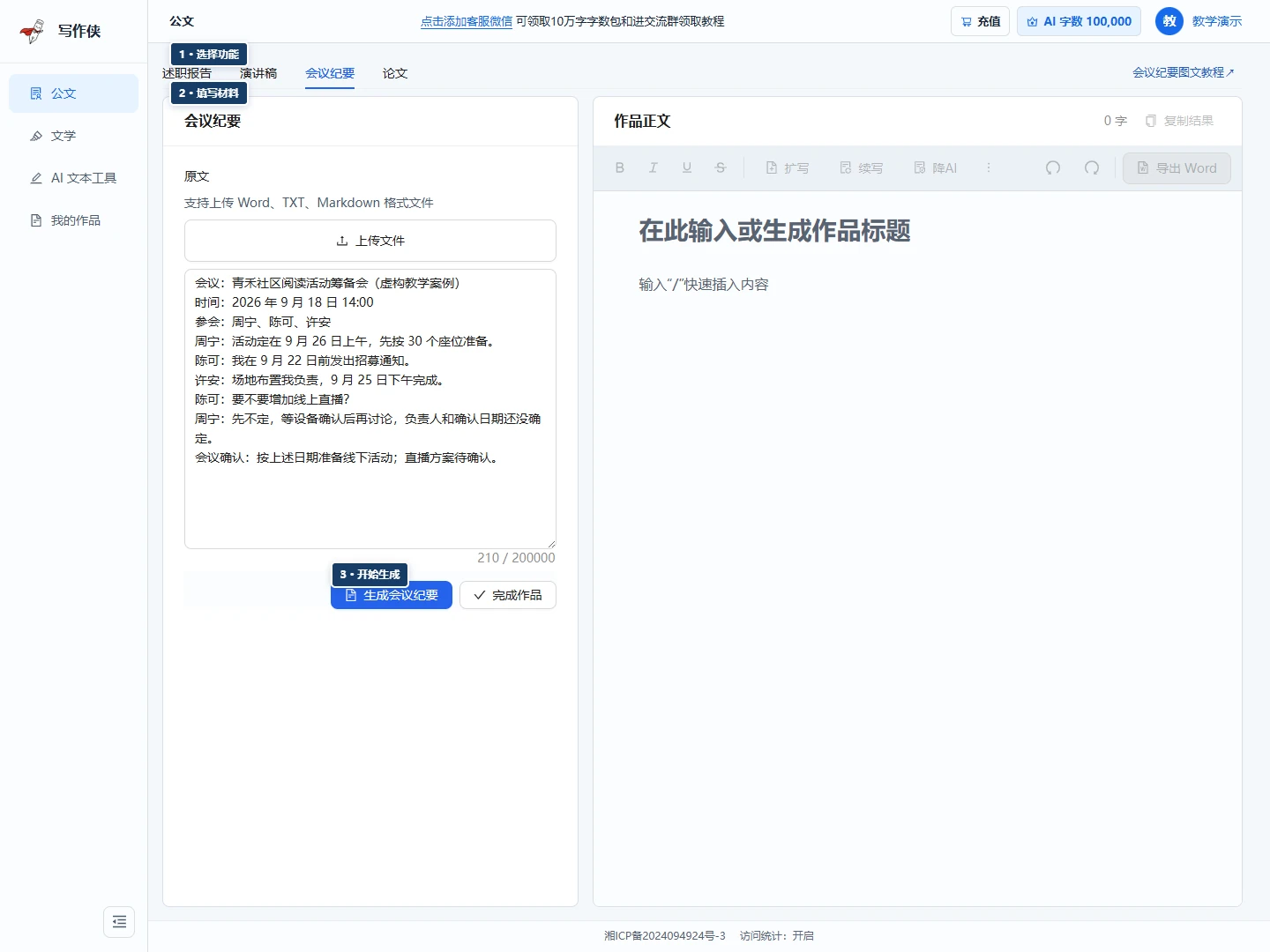Collapse the sidebar with the menu-fold icon

119,922
